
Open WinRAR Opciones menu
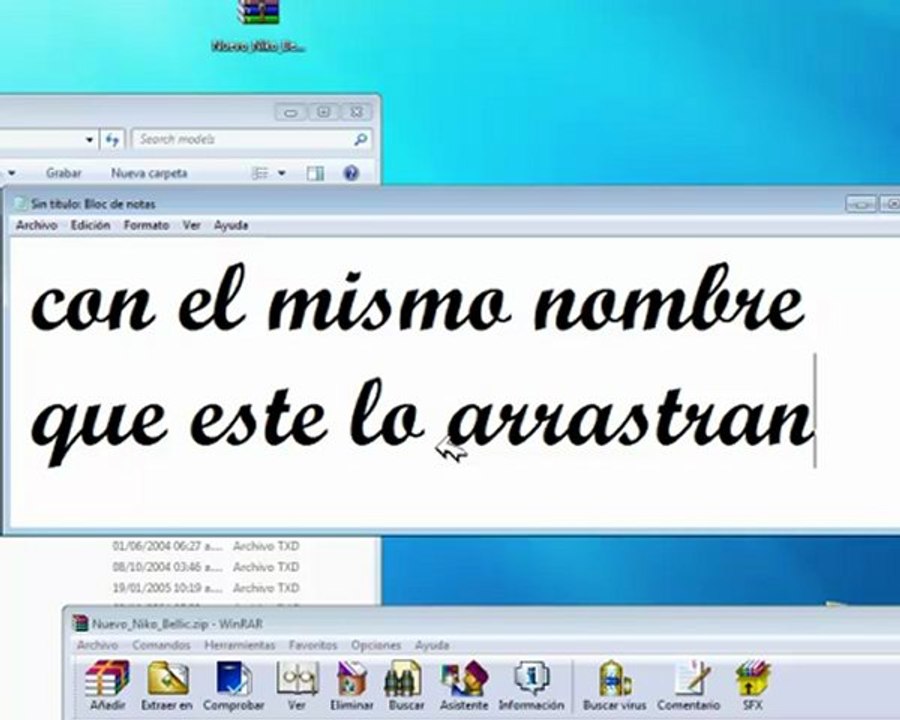[x=376, y=645]
